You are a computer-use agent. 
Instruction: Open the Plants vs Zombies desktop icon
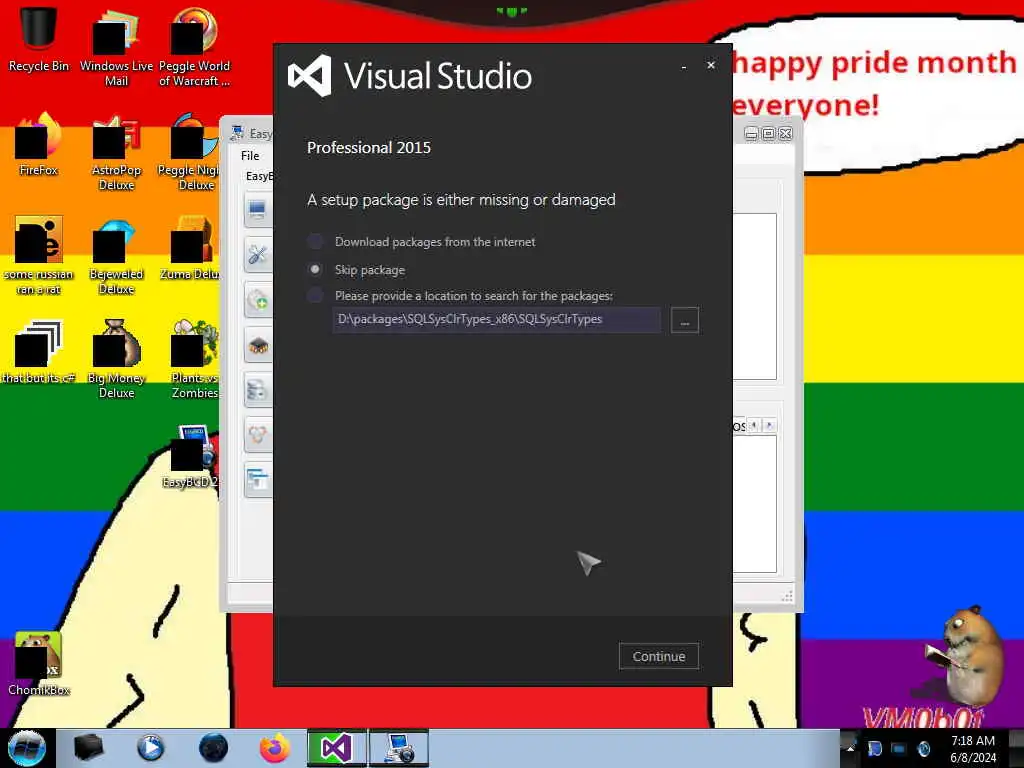point(194,359)
